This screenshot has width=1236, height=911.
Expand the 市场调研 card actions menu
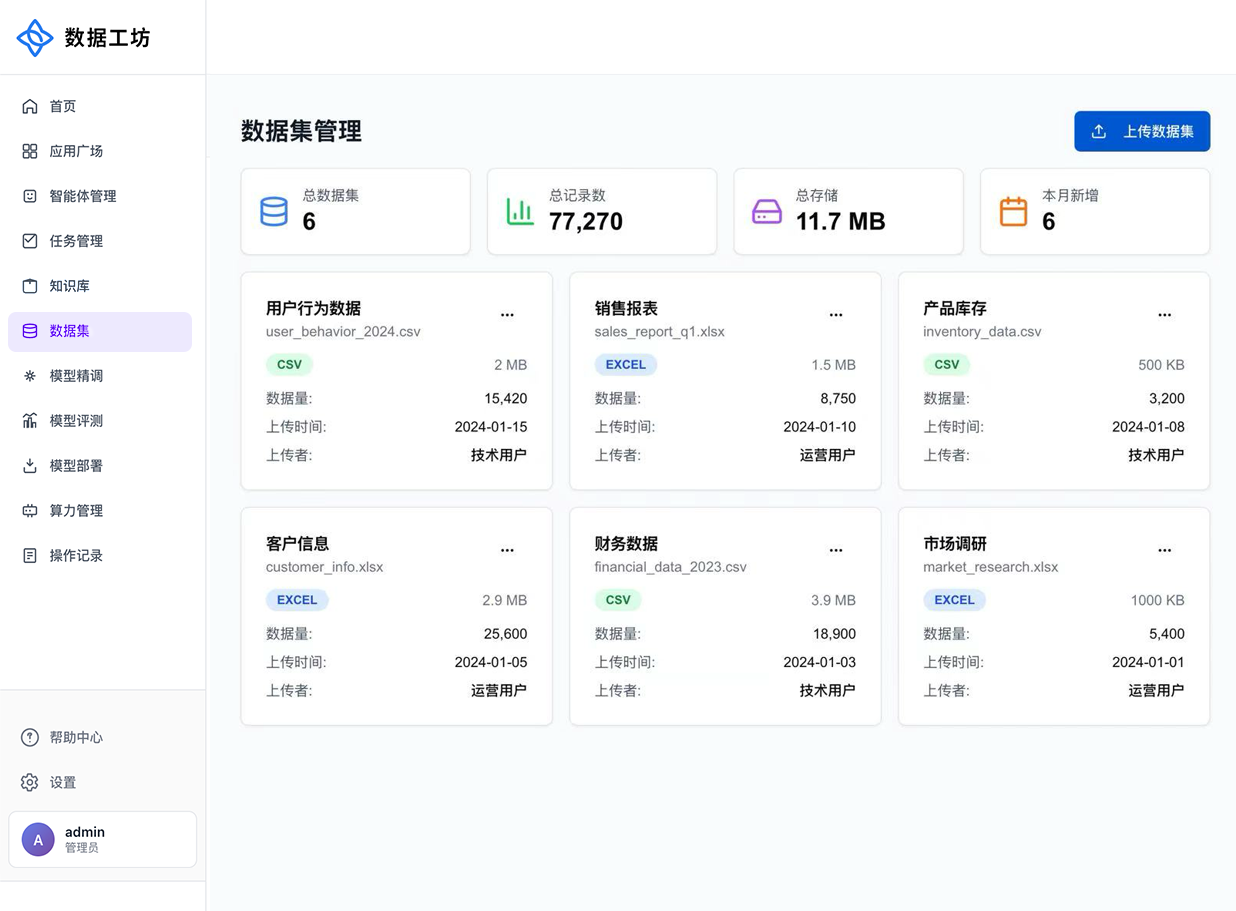pos(1164,549)
